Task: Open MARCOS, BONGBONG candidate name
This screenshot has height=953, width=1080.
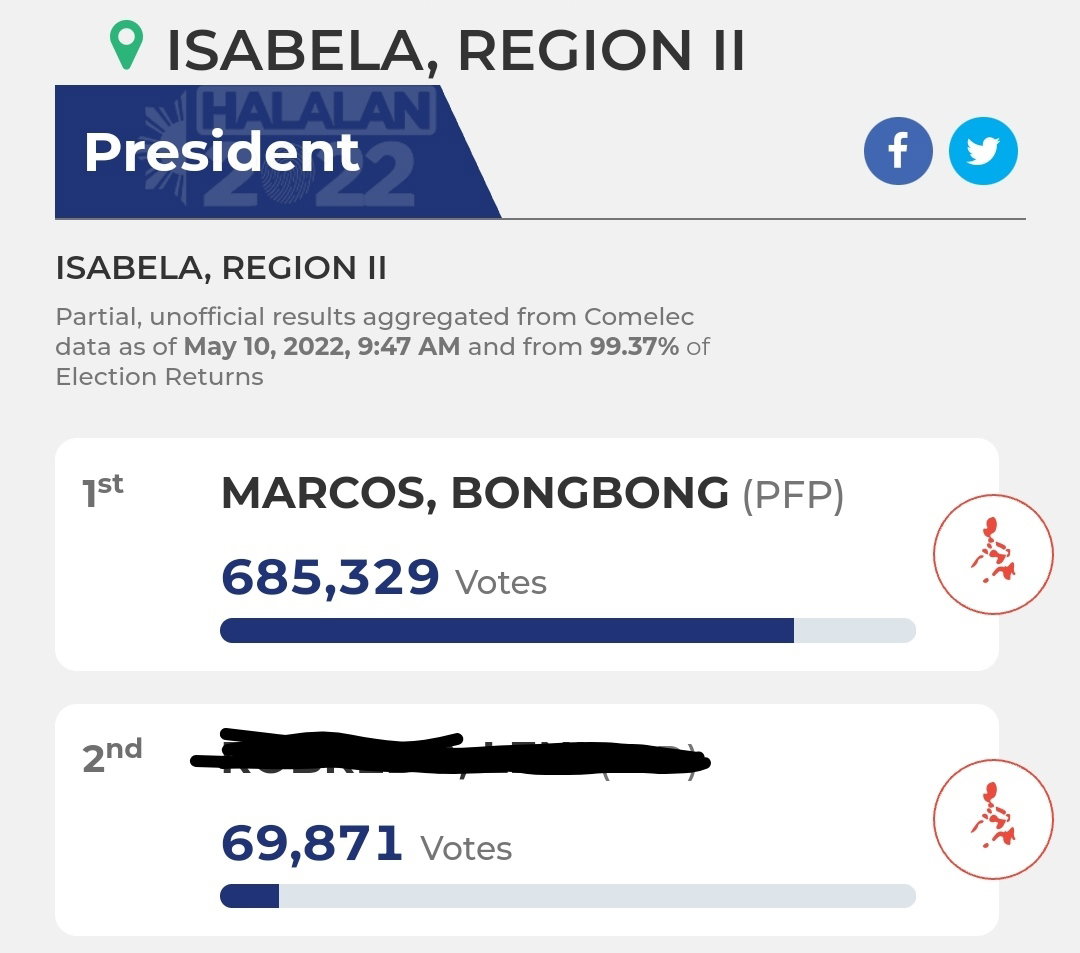Action: [475, 493]
